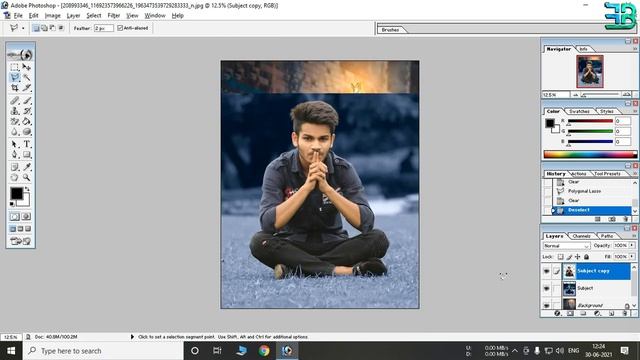This screenshot has width=640, height=360.
Task: Open the Opacity slider arrow
Action: point(632,245)
